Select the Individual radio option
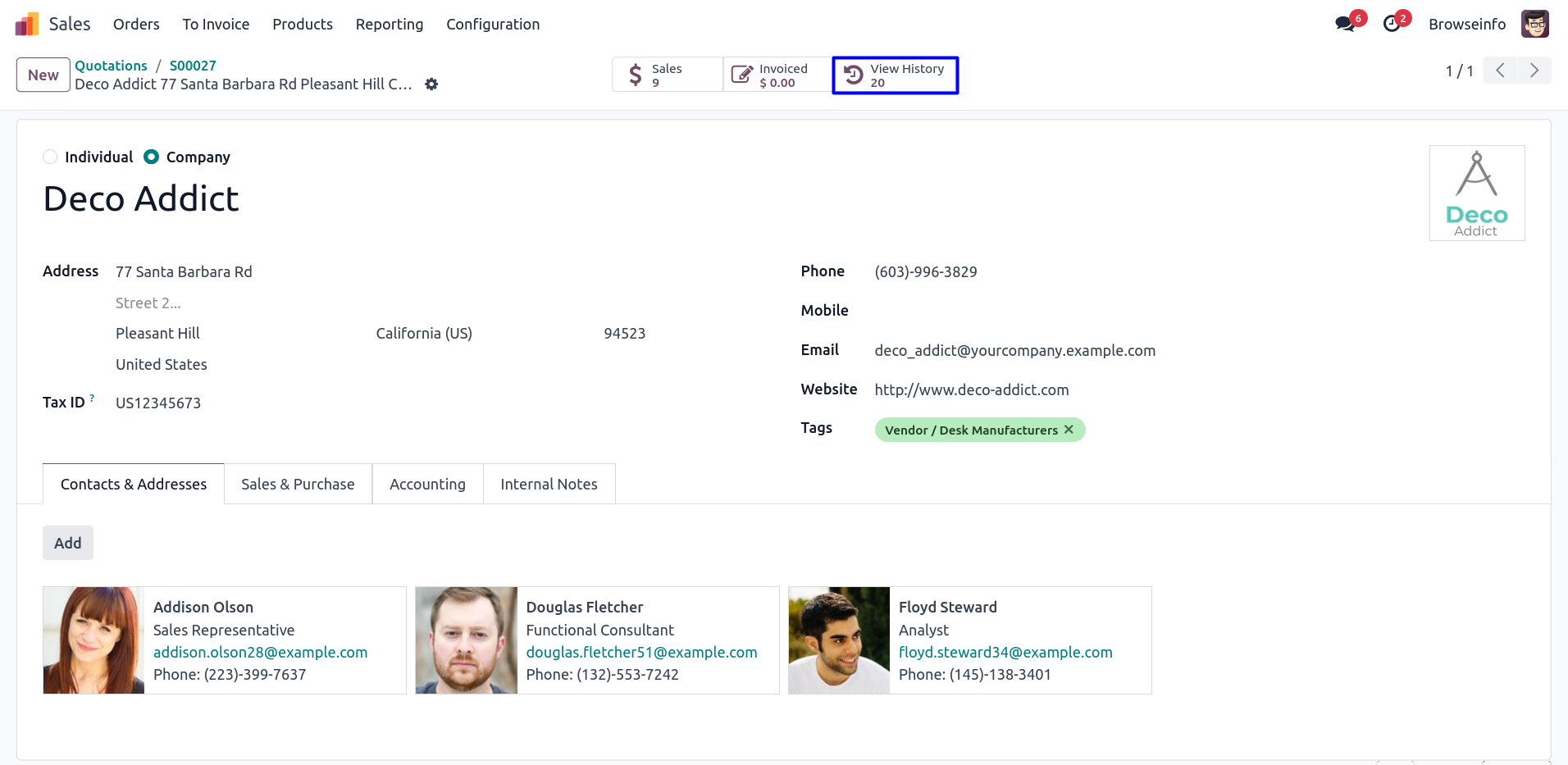1568x765 pixels. point(50,157)
